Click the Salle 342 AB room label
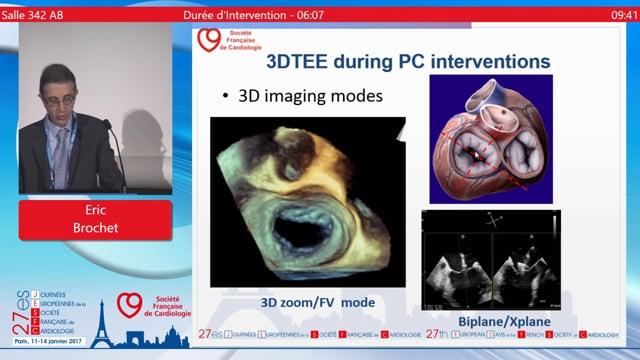 (32, 15)
